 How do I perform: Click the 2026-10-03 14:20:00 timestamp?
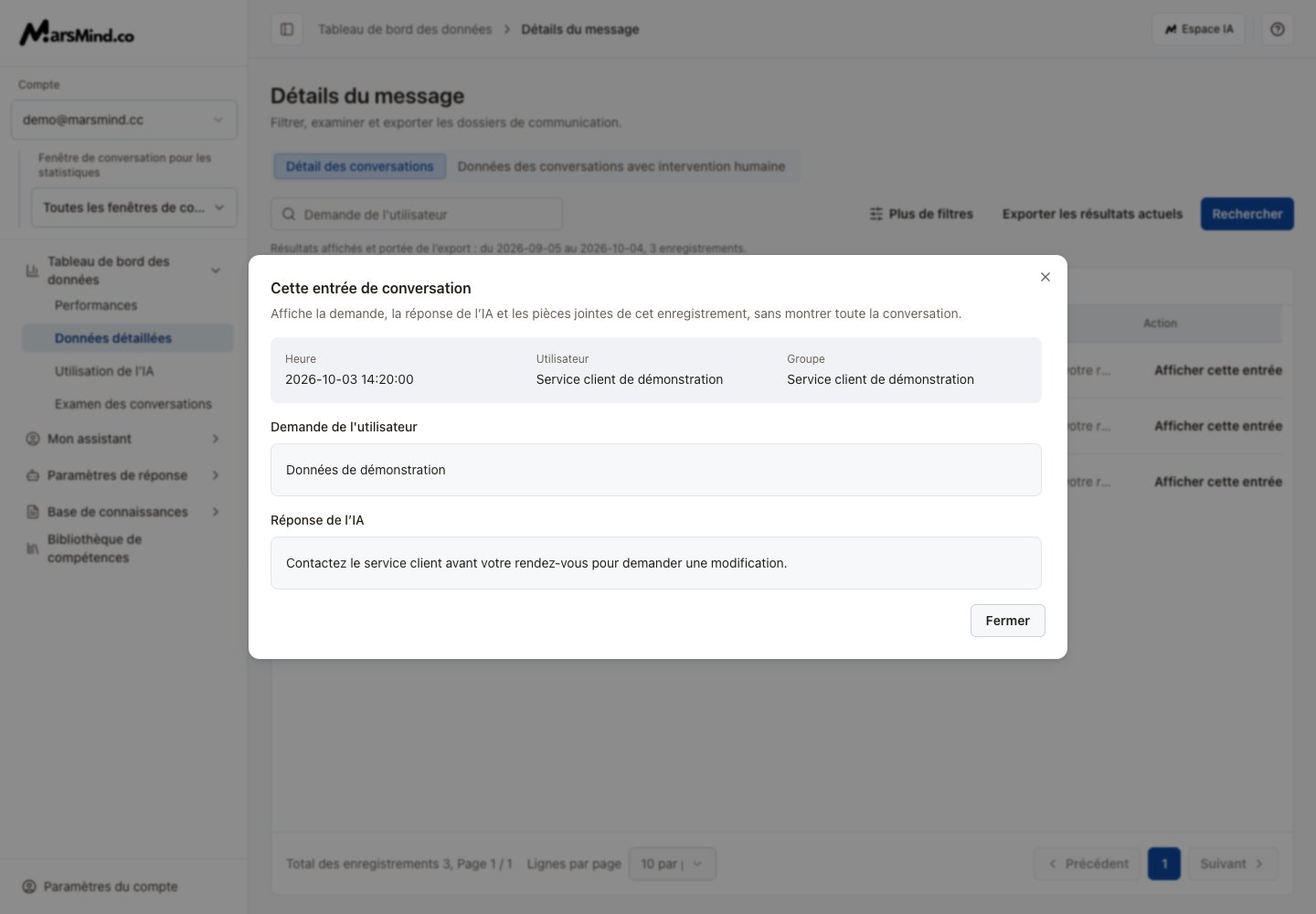[349, 379]
